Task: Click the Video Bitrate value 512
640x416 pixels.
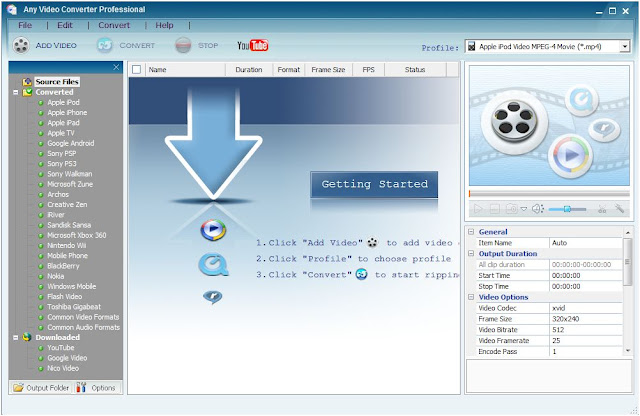Action: pos(586,330)
